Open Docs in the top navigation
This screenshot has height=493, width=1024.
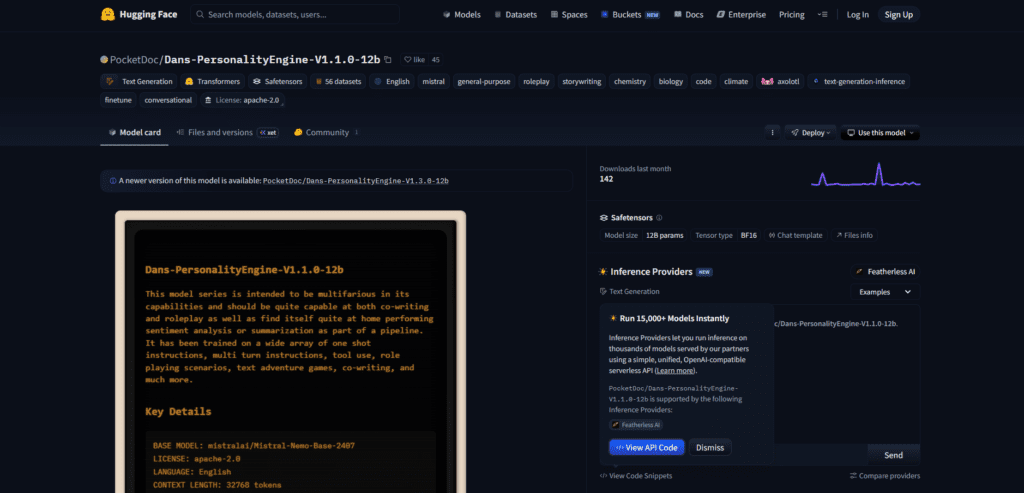coord(688,14)
